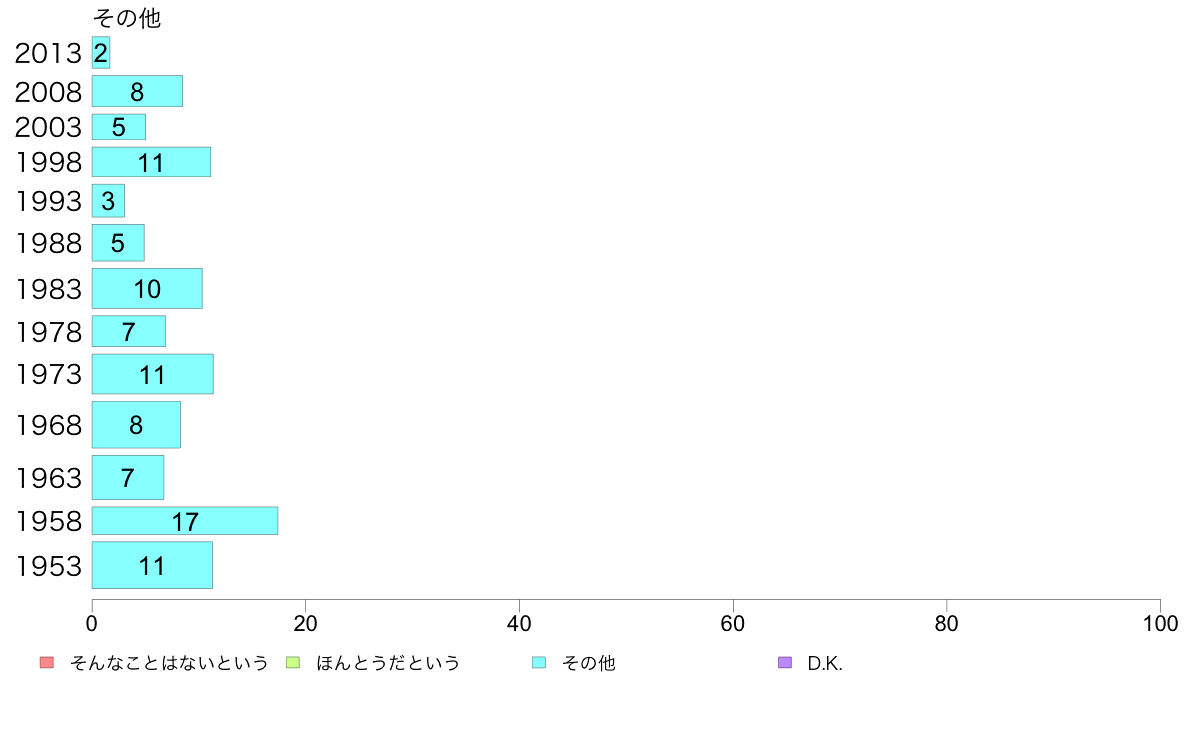This screenshot has height=736, width=1188.
Task: Click the green ほんとうだという legend swatch
Action: (292, 662)
